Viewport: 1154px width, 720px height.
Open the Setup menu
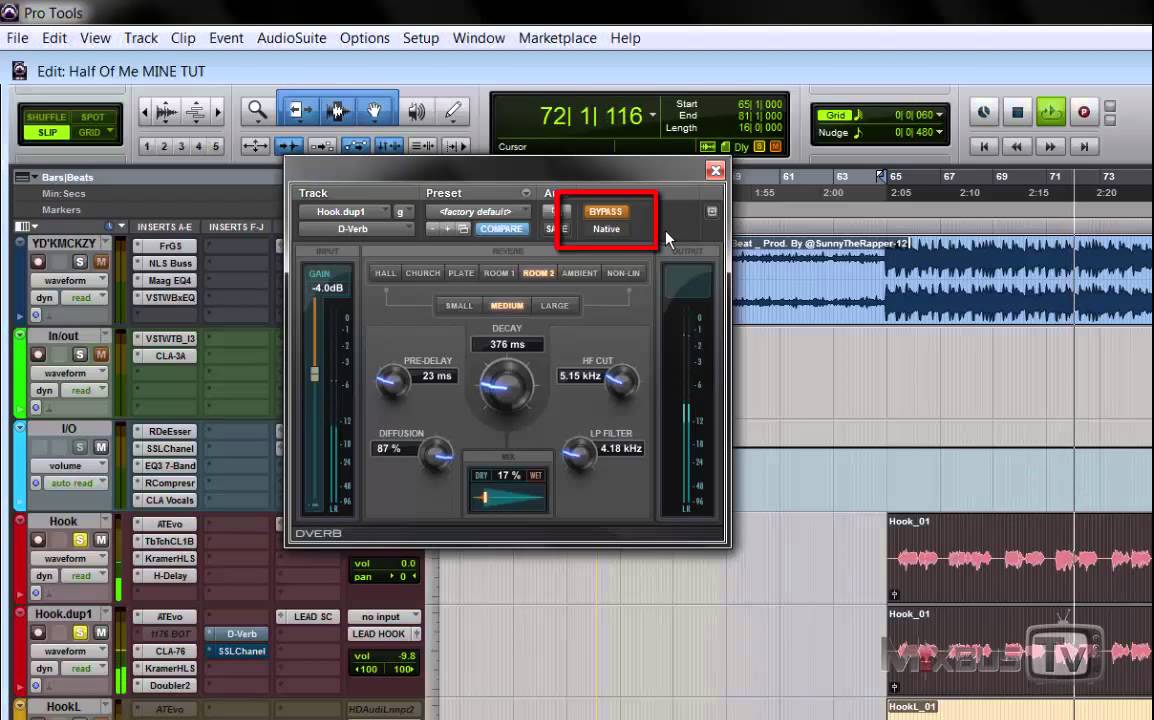(x=420, y=38)
